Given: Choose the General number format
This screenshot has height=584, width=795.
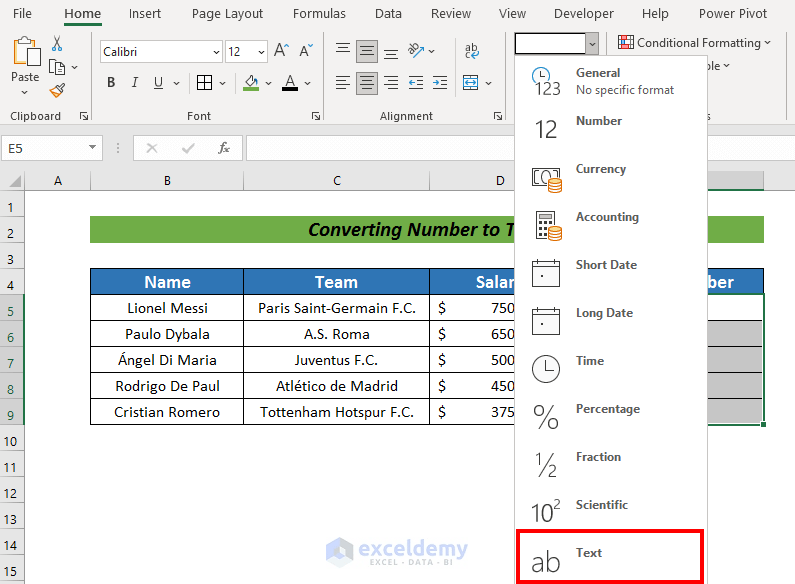Looking at the screenshot, I should point(611,81).
